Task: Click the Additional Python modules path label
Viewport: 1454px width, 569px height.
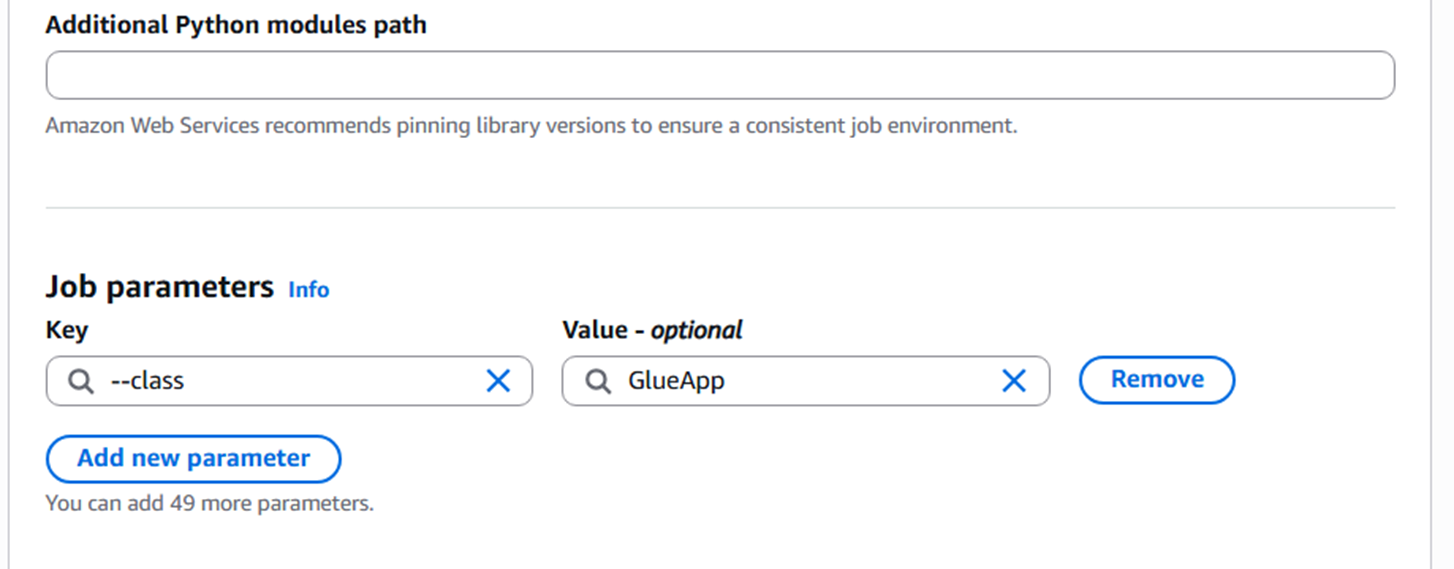Action: (236, 25)
